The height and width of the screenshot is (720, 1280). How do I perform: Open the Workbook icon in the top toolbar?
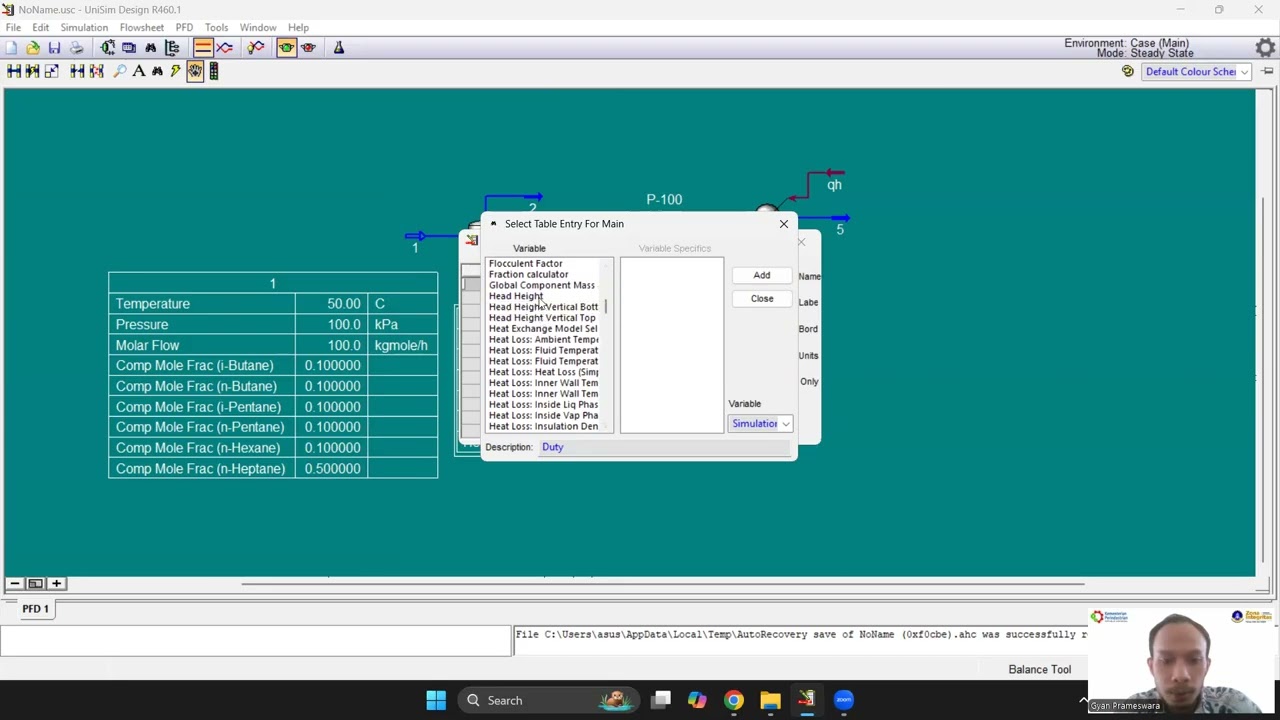coord(129,48)
